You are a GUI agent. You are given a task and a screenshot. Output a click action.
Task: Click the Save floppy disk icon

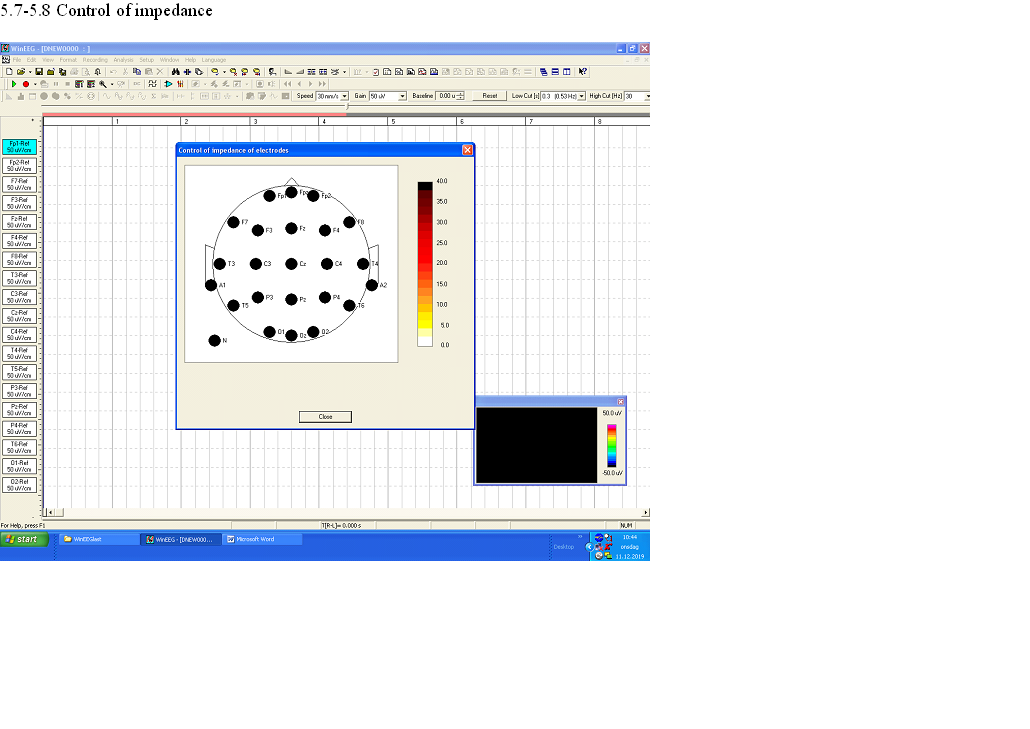(x=39, y=72)
